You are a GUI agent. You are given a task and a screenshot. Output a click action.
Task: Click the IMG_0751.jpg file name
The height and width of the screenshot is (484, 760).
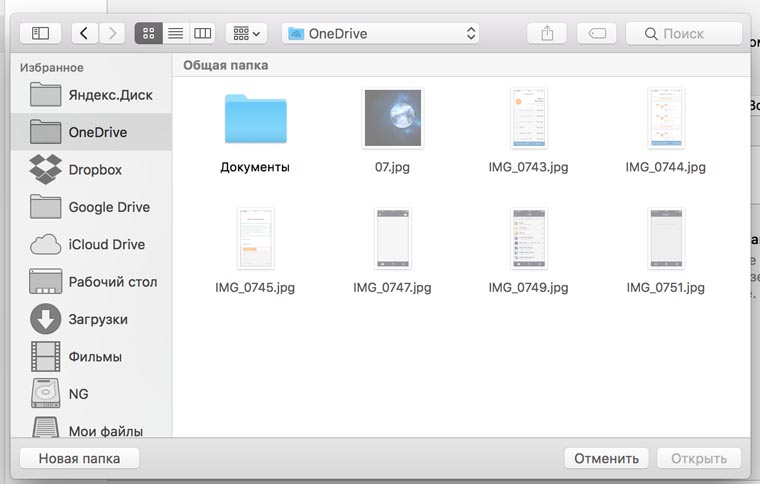pos(665,287)
